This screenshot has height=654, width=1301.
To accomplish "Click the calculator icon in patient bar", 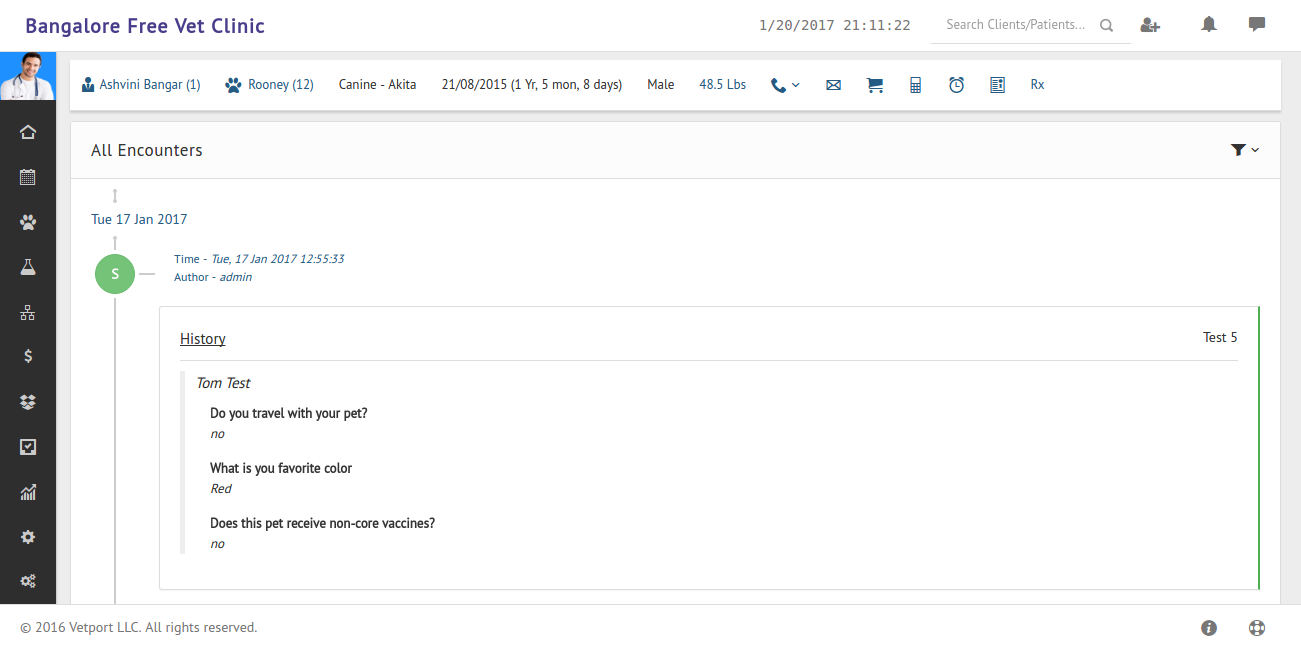I will [915, 85].
